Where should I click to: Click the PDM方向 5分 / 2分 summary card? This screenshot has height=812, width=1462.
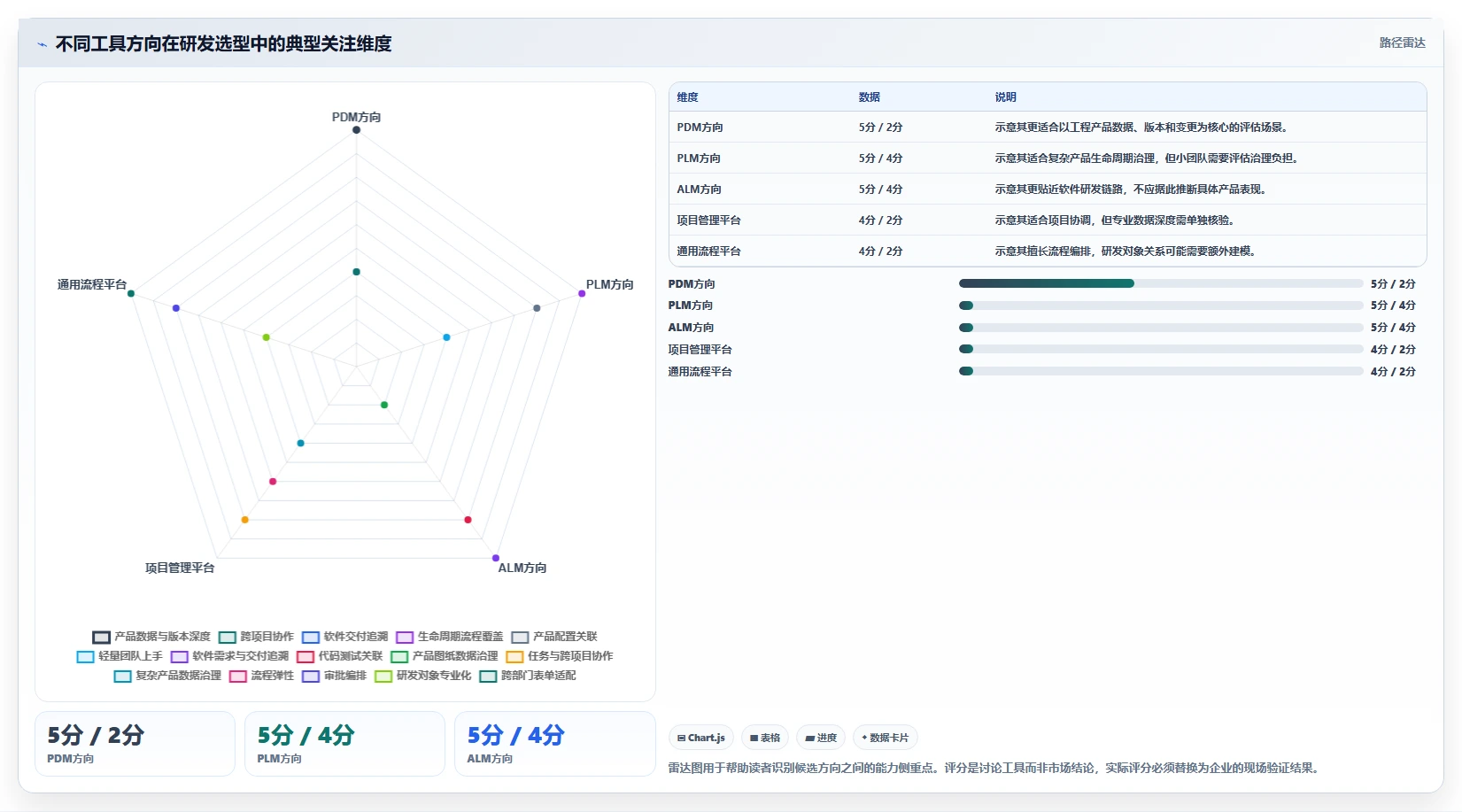point(135,744)
